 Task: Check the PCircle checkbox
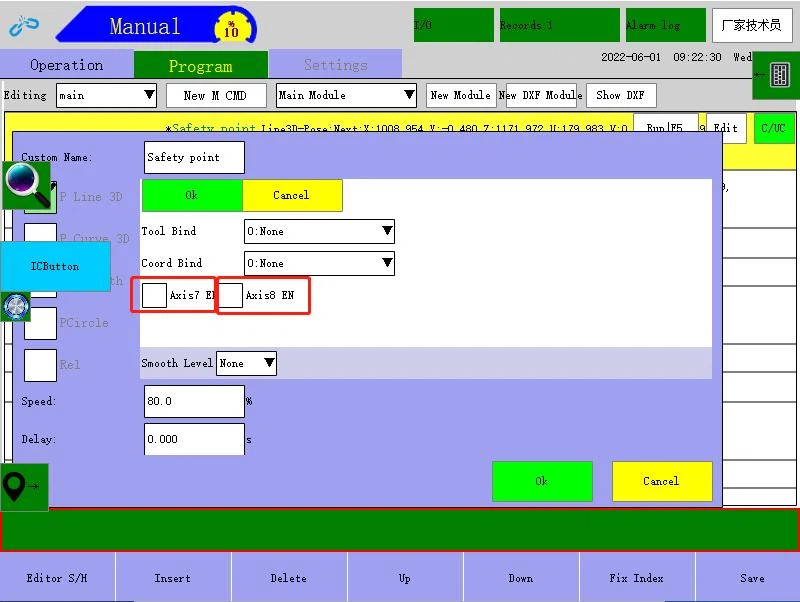(40, 323)
